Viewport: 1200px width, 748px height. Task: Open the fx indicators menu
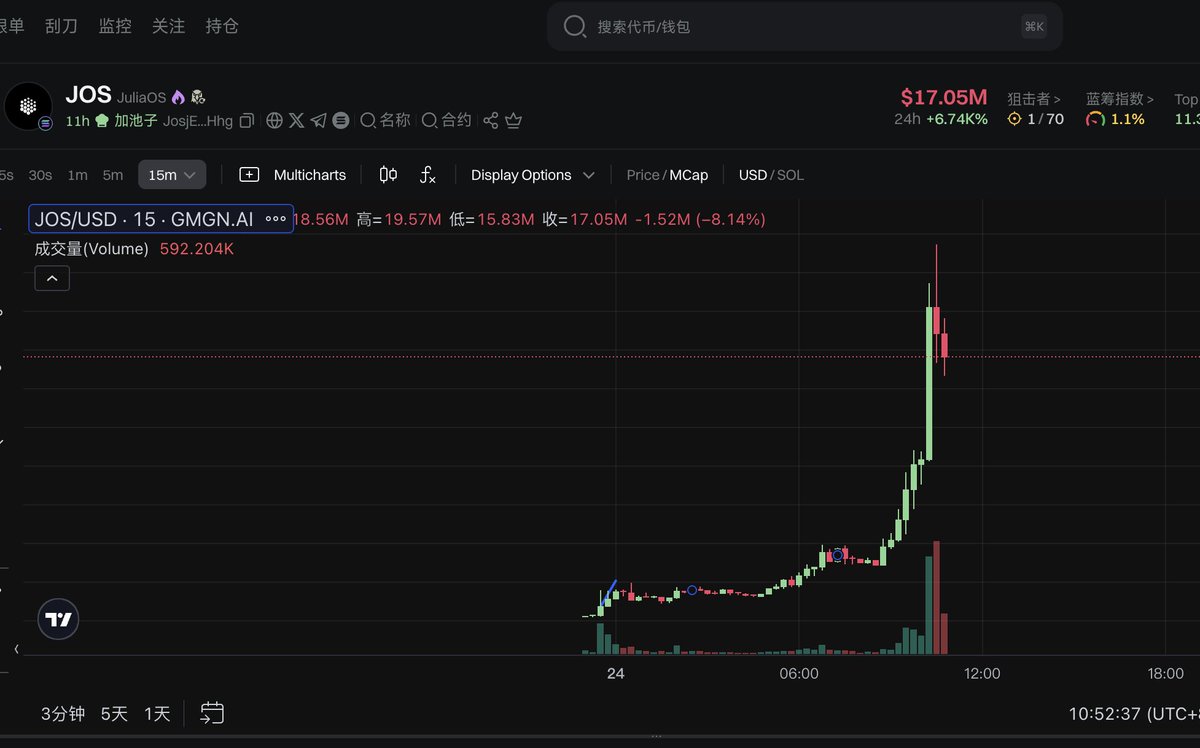(428, 175)
